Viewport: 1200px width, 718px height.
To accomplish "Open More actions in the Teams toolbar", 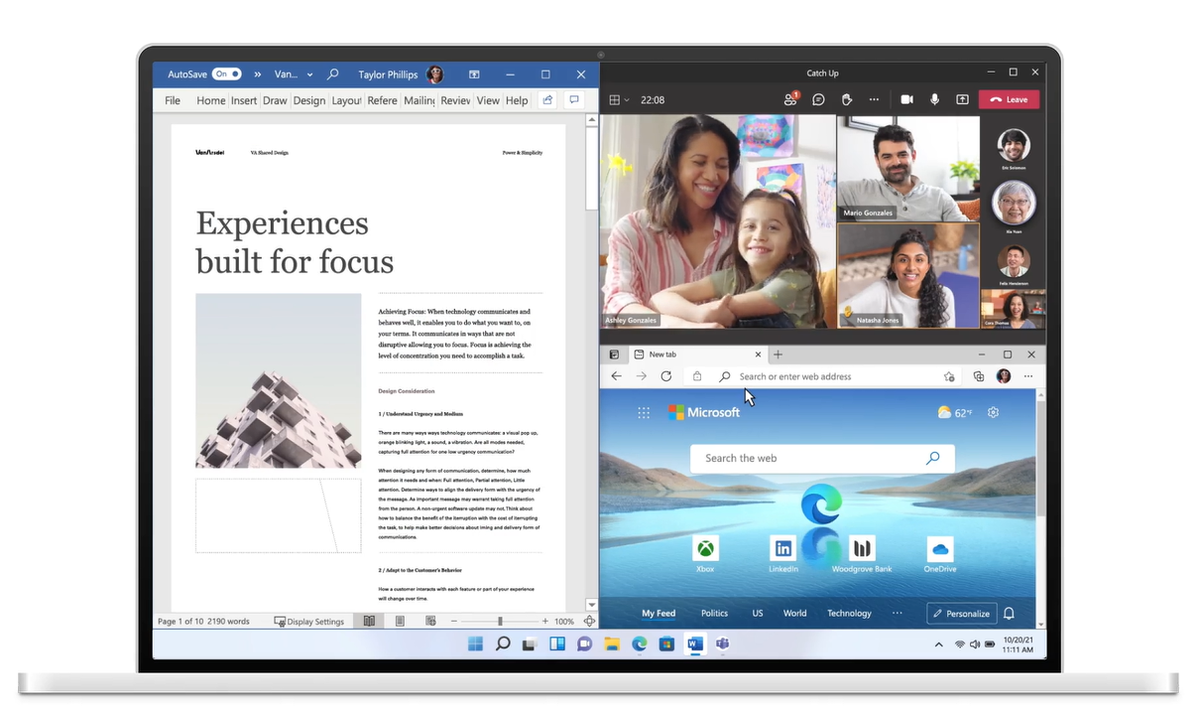I will (874, 99).
